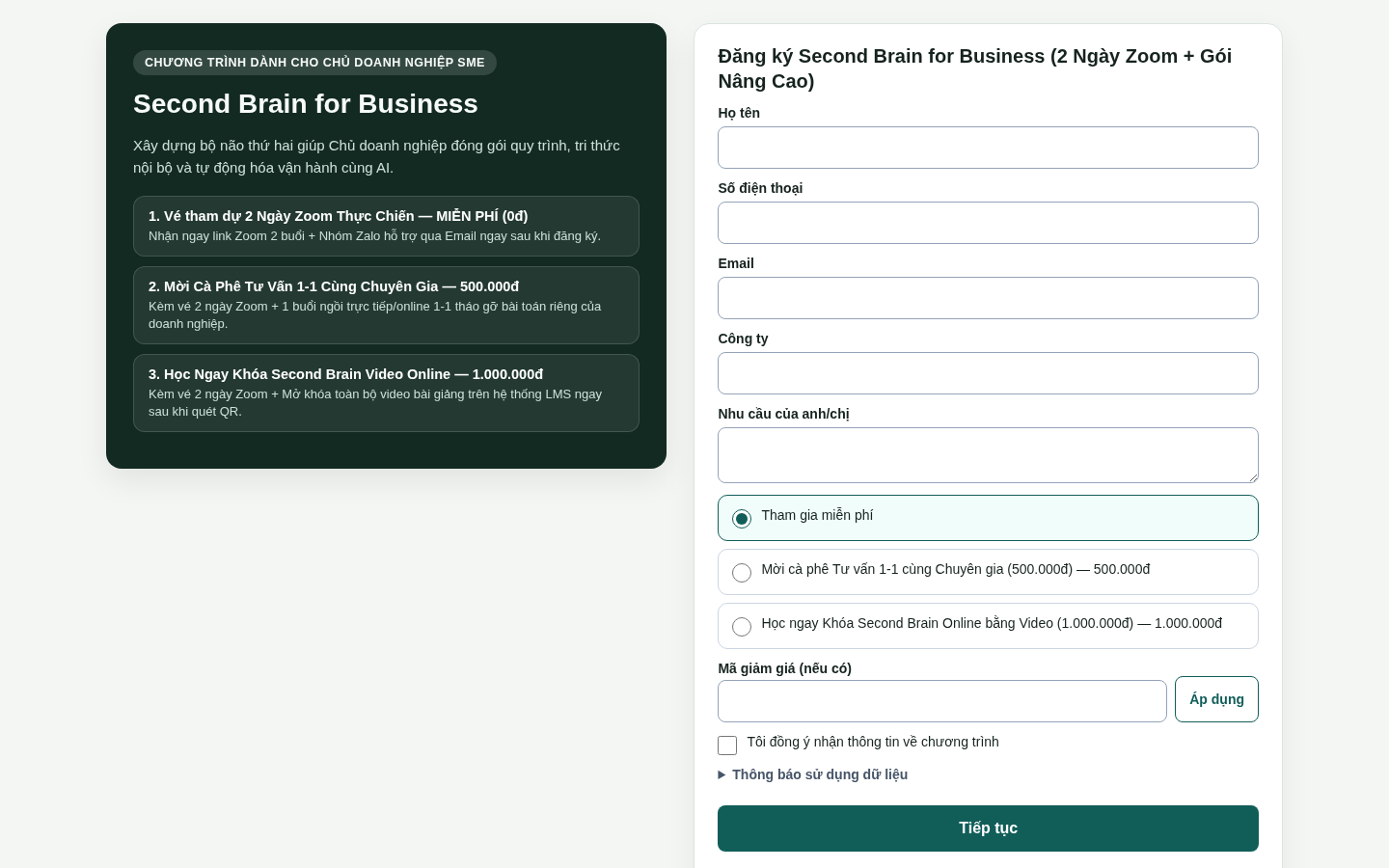Choose the 500.000đ cà phê Tư vấn 1-1 option
The width and height of the screenshot is (1389, 868).
point(742,573)
